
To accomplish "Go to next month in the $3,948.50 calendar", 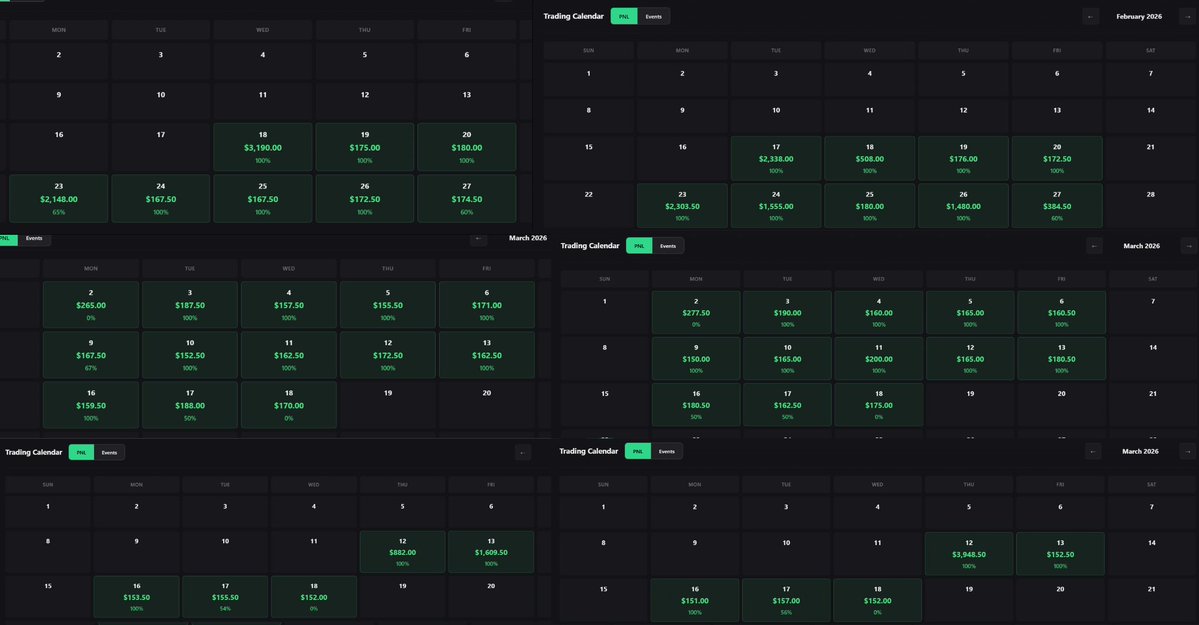I will click(1188, 451).
